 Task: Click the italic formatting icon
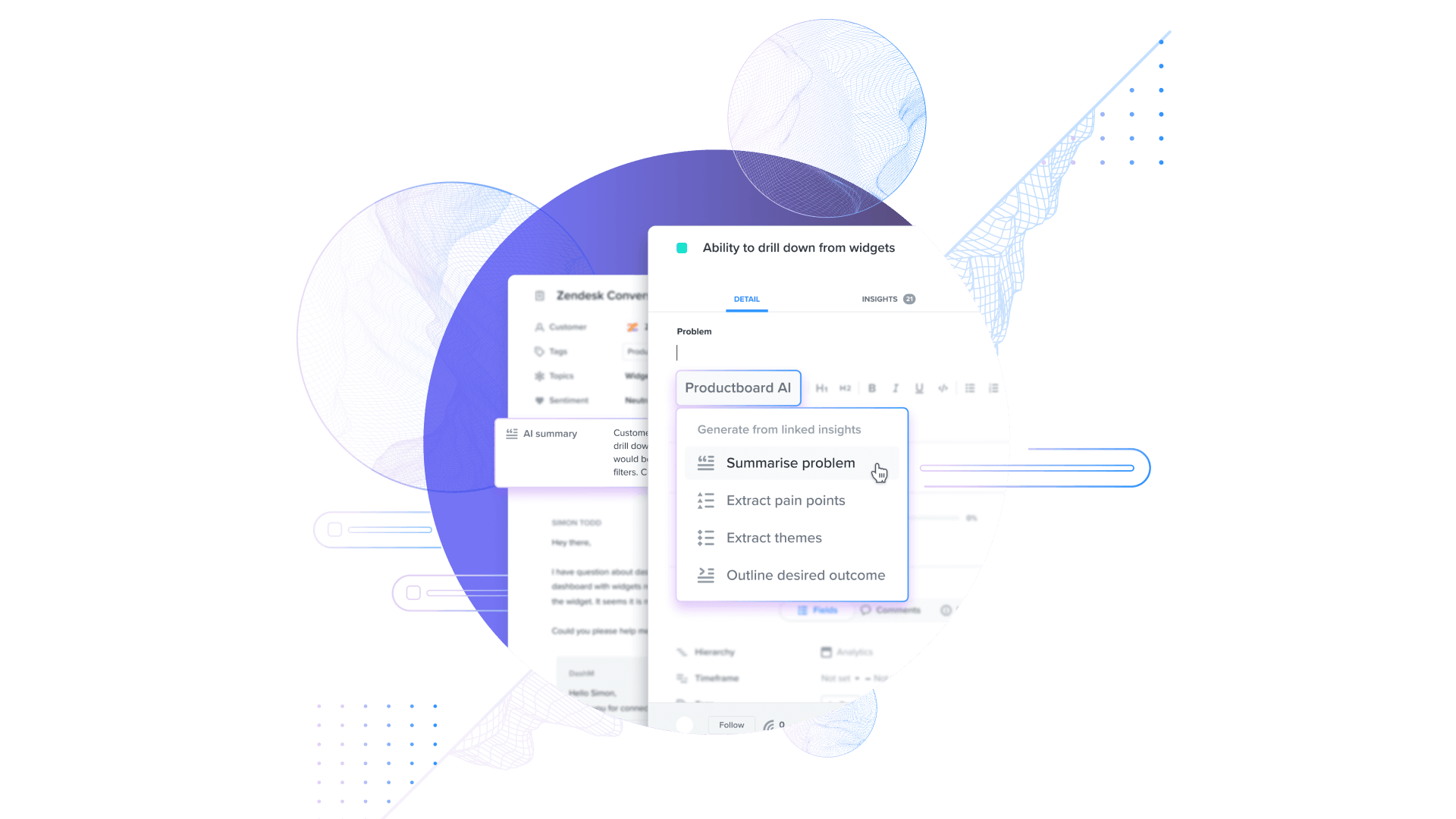pyautogui.click(x=894, y=388)
